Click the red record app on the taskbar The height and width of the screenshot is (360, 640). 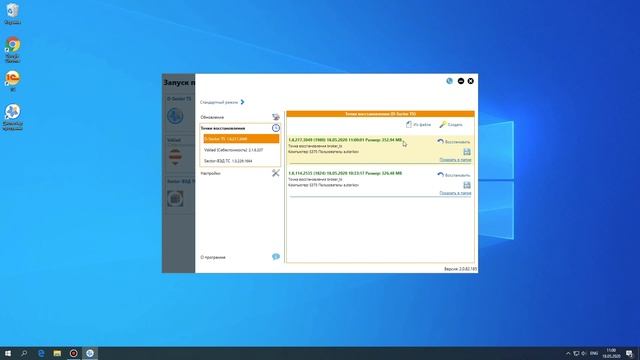click(x=73, y=353)
